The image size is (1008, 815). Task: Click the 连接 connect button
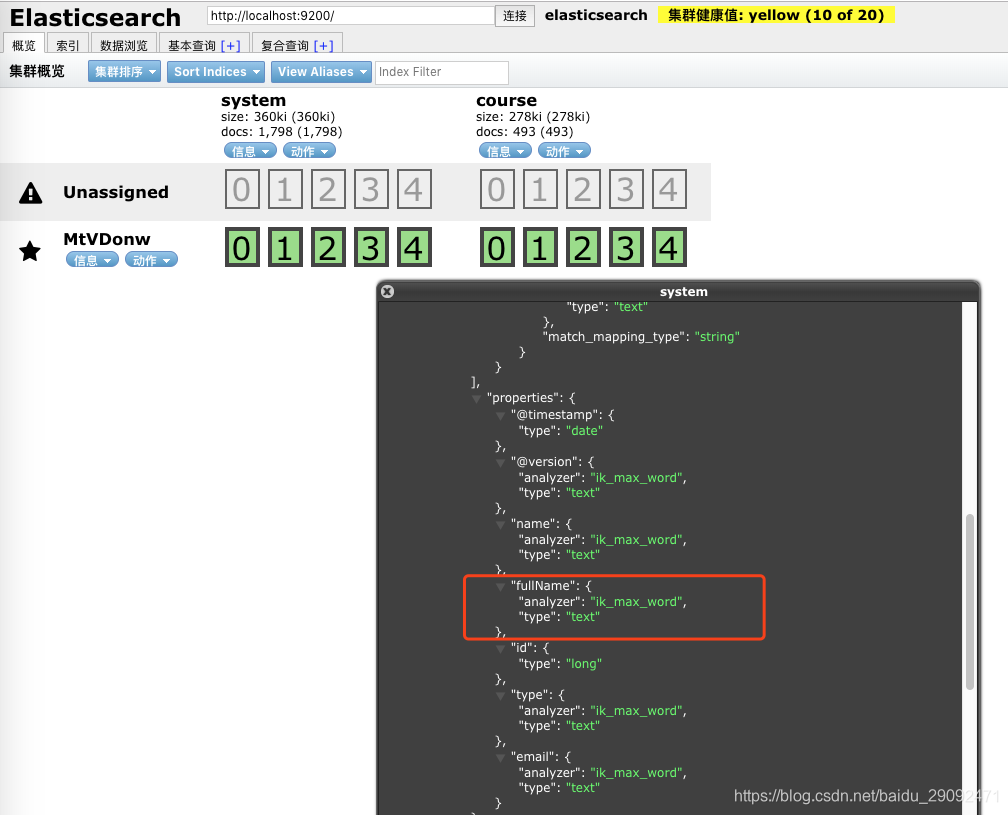[x=515, y=15]
